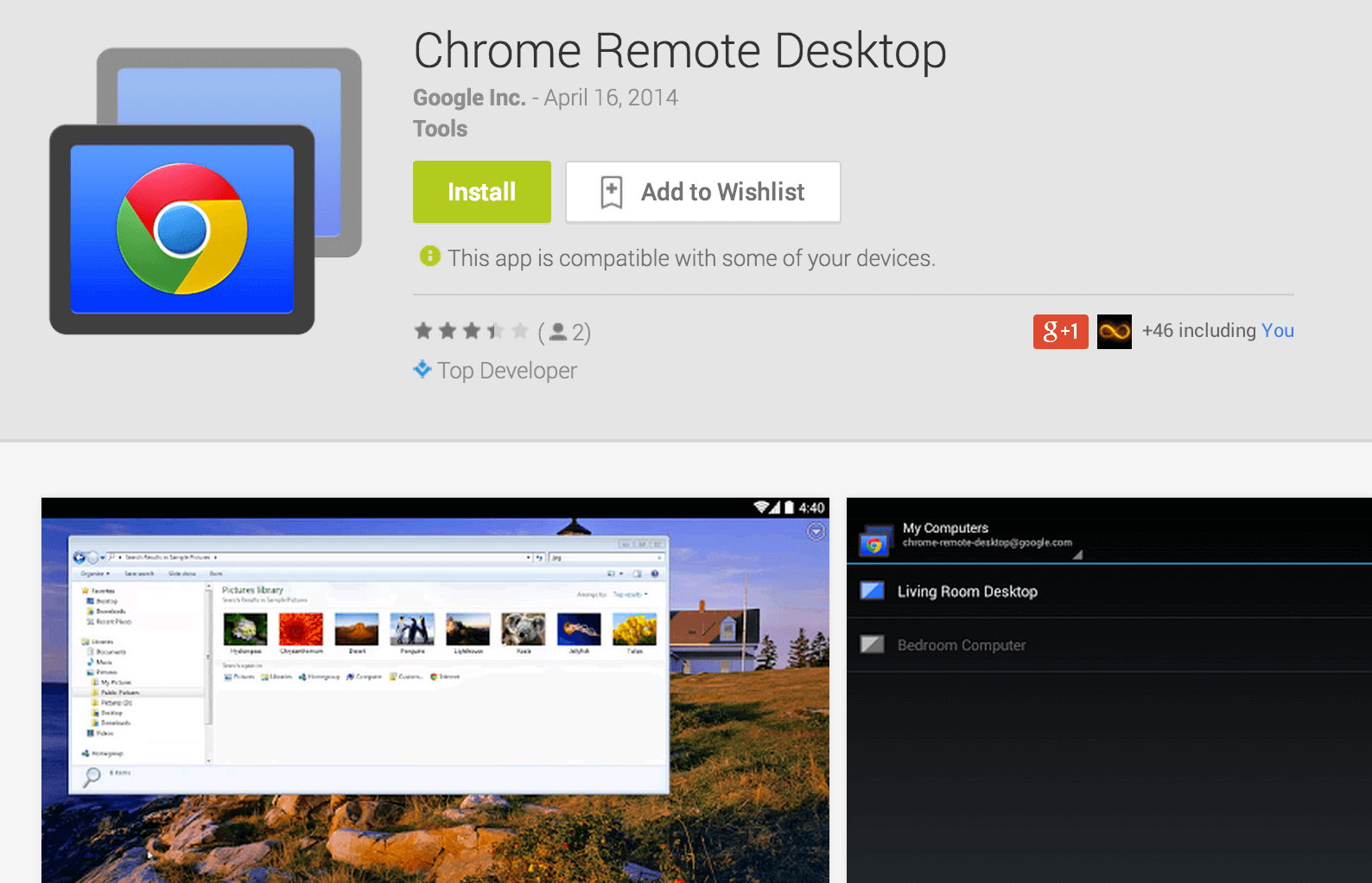Click the 'Chrome Remote Desktop' title
1372x883 pixels.
(680, 51)
